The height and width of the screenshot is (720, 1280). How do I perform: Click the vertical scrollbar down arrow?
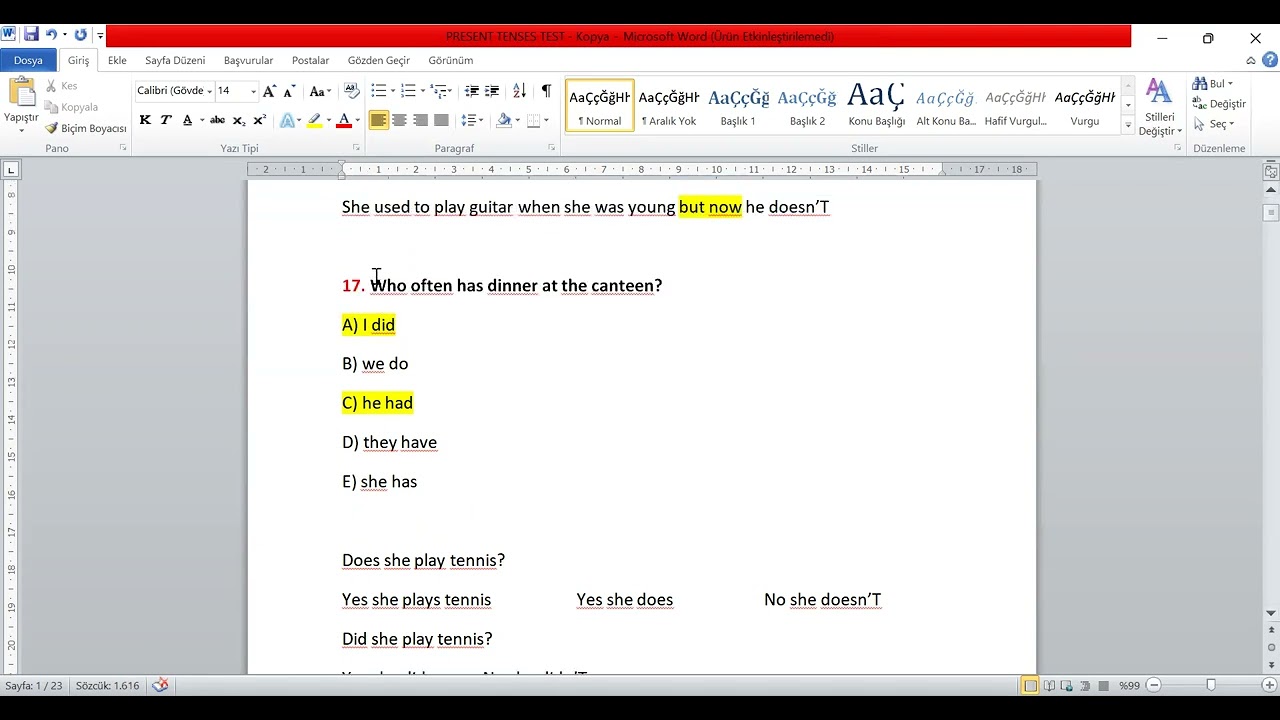(1271, 613)
